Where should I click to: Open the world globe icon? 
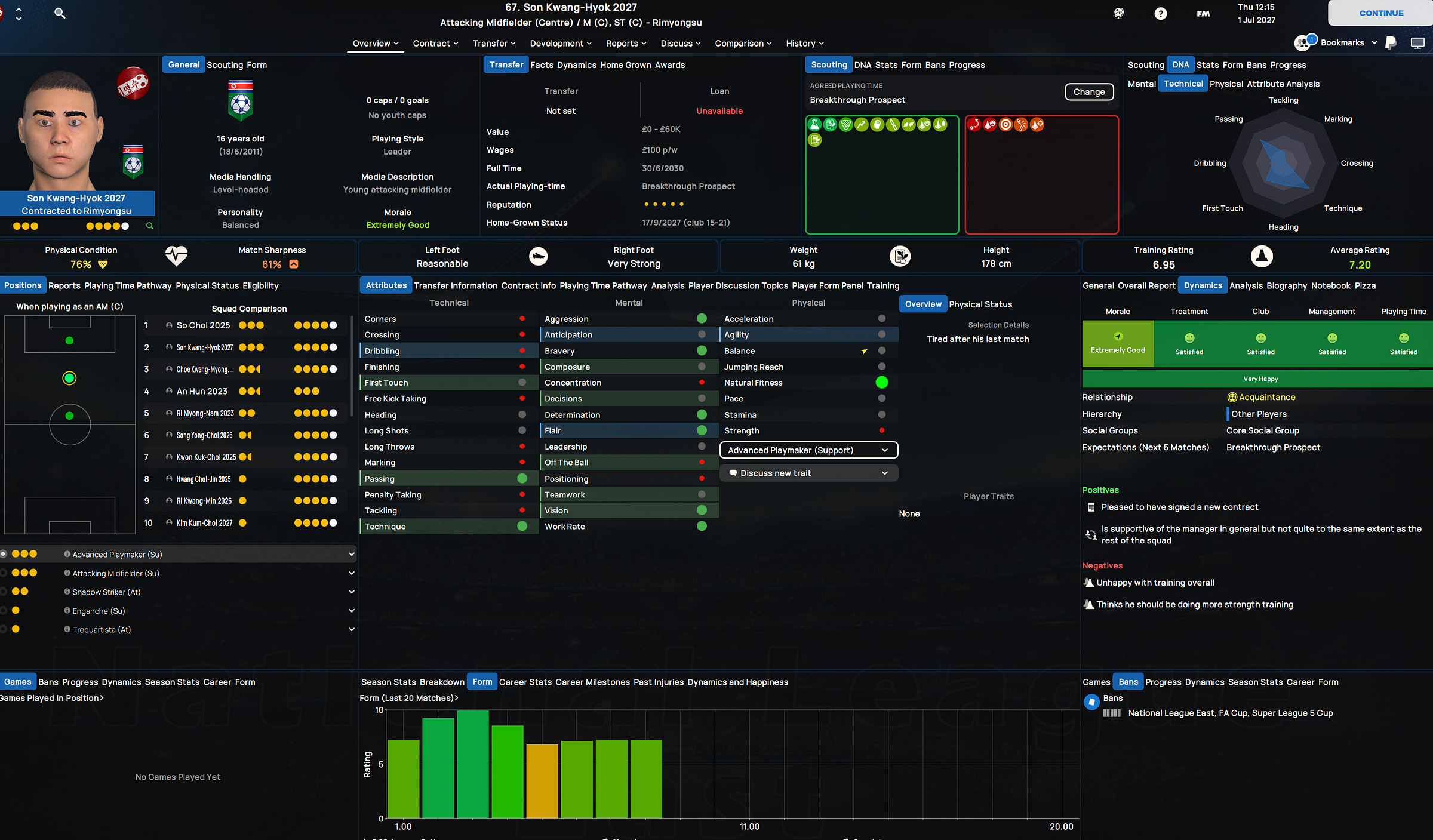[x=1119, y=13]
